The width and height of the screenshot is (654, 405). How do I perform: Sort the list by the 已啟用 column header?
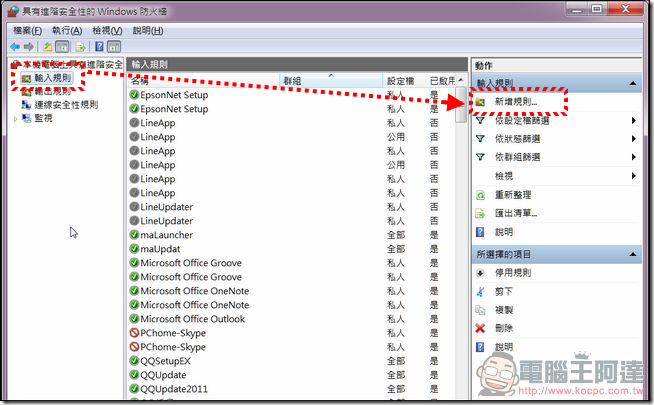coord(442,80)
